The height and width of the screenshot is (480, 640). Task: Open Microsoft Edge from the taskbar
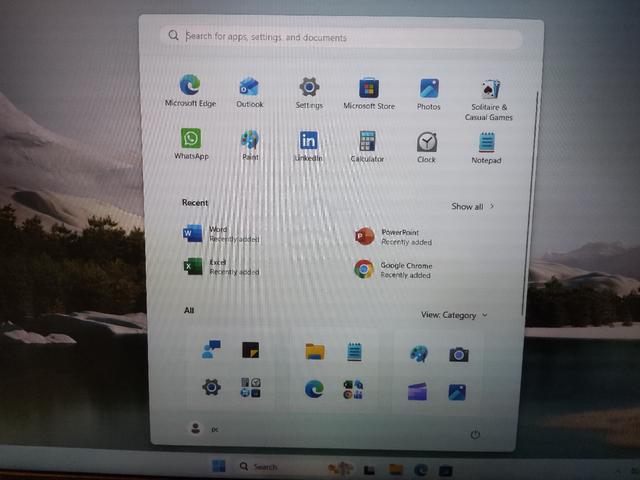pyautogui.click(x=421, y=470)
